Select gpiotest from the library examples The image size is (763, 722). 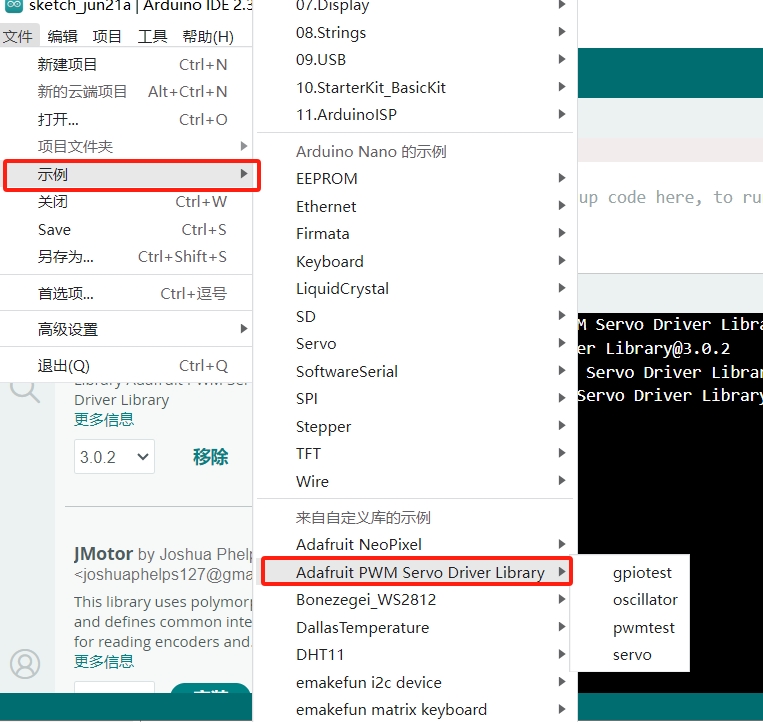tap(642, 573)
